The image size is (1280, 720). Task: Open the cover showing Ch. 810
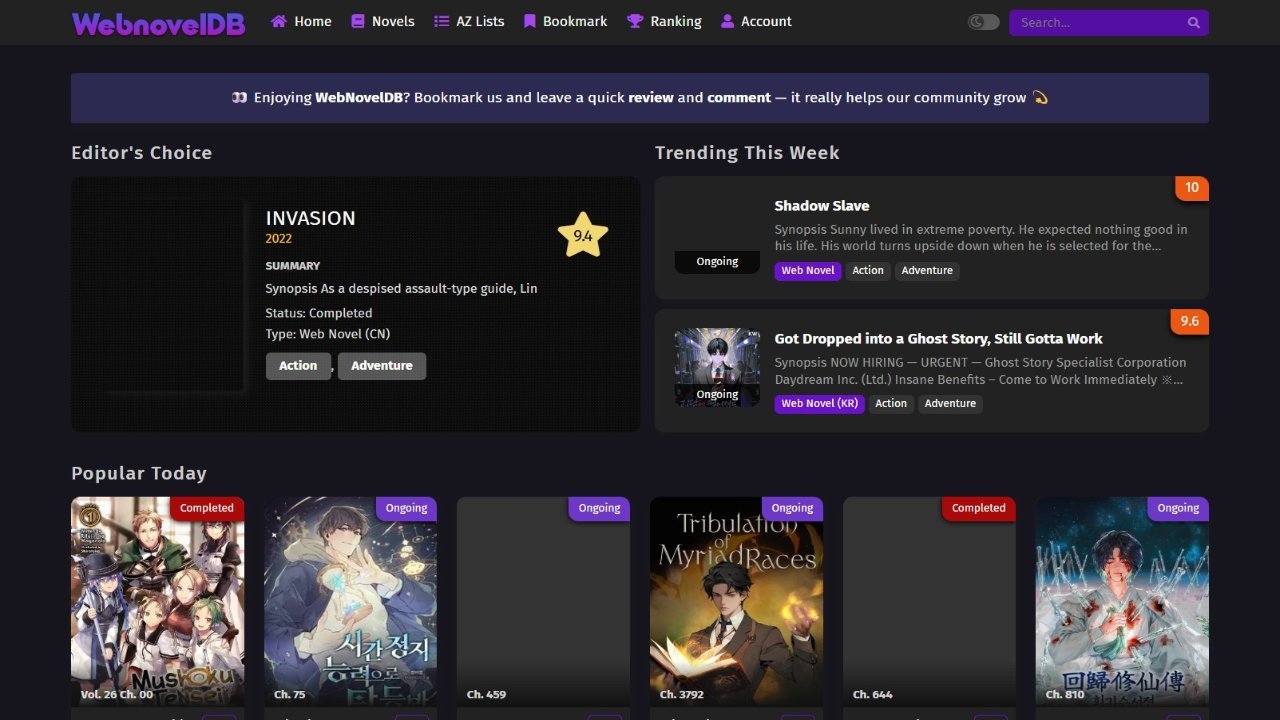coord(1122,602)
